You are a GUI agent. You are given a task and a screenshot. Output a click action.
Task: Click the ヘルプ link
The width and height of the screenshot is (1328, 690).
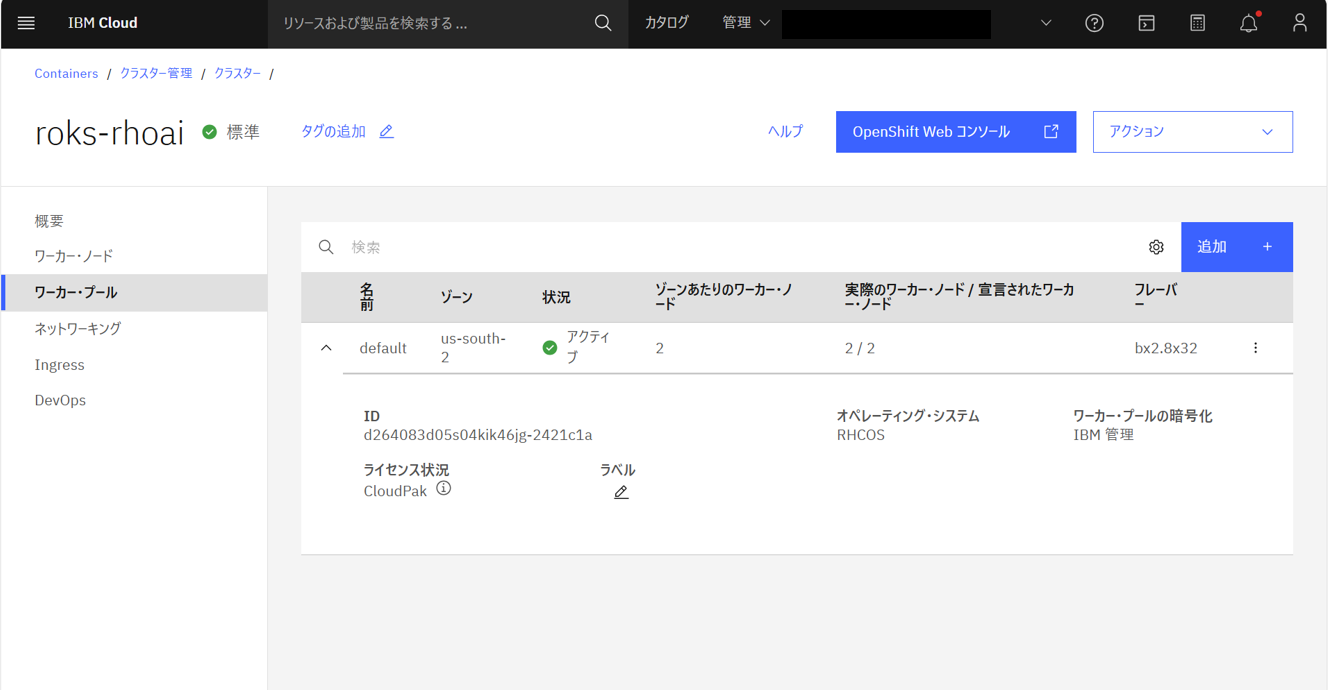[x=785, y=131]
